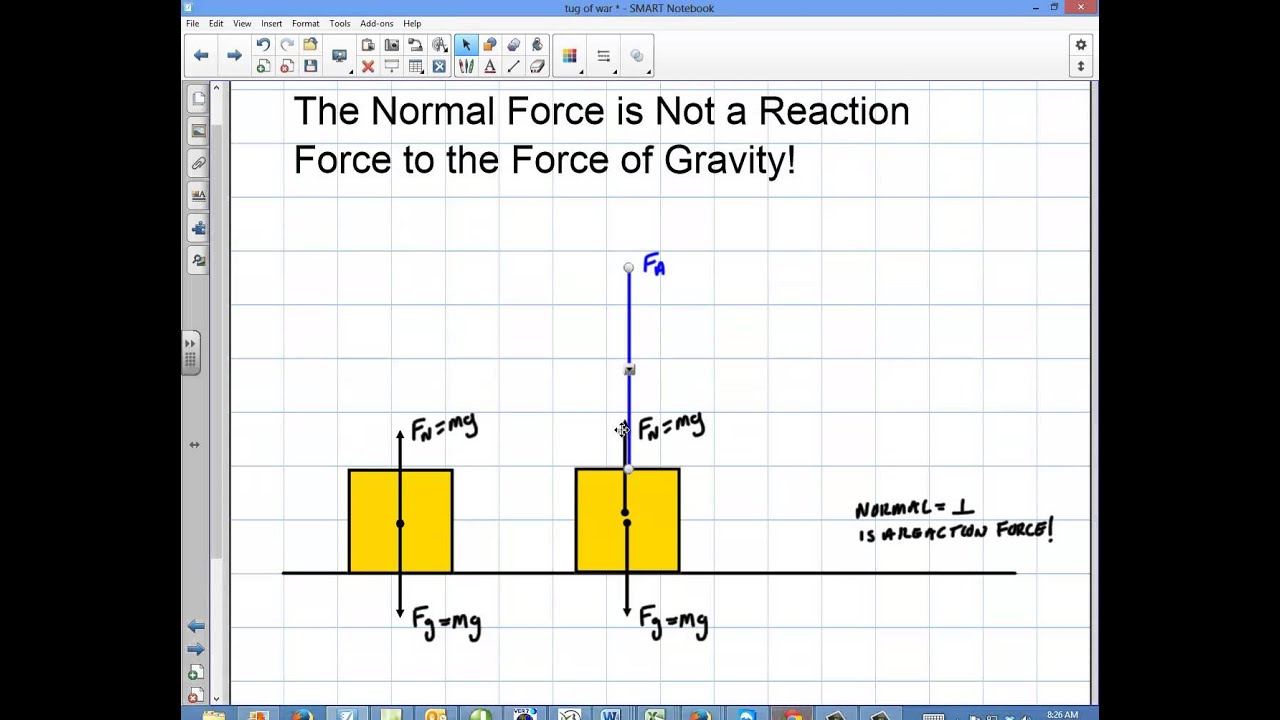
Task: Open the Gallery tab
Action: point(198,131)
